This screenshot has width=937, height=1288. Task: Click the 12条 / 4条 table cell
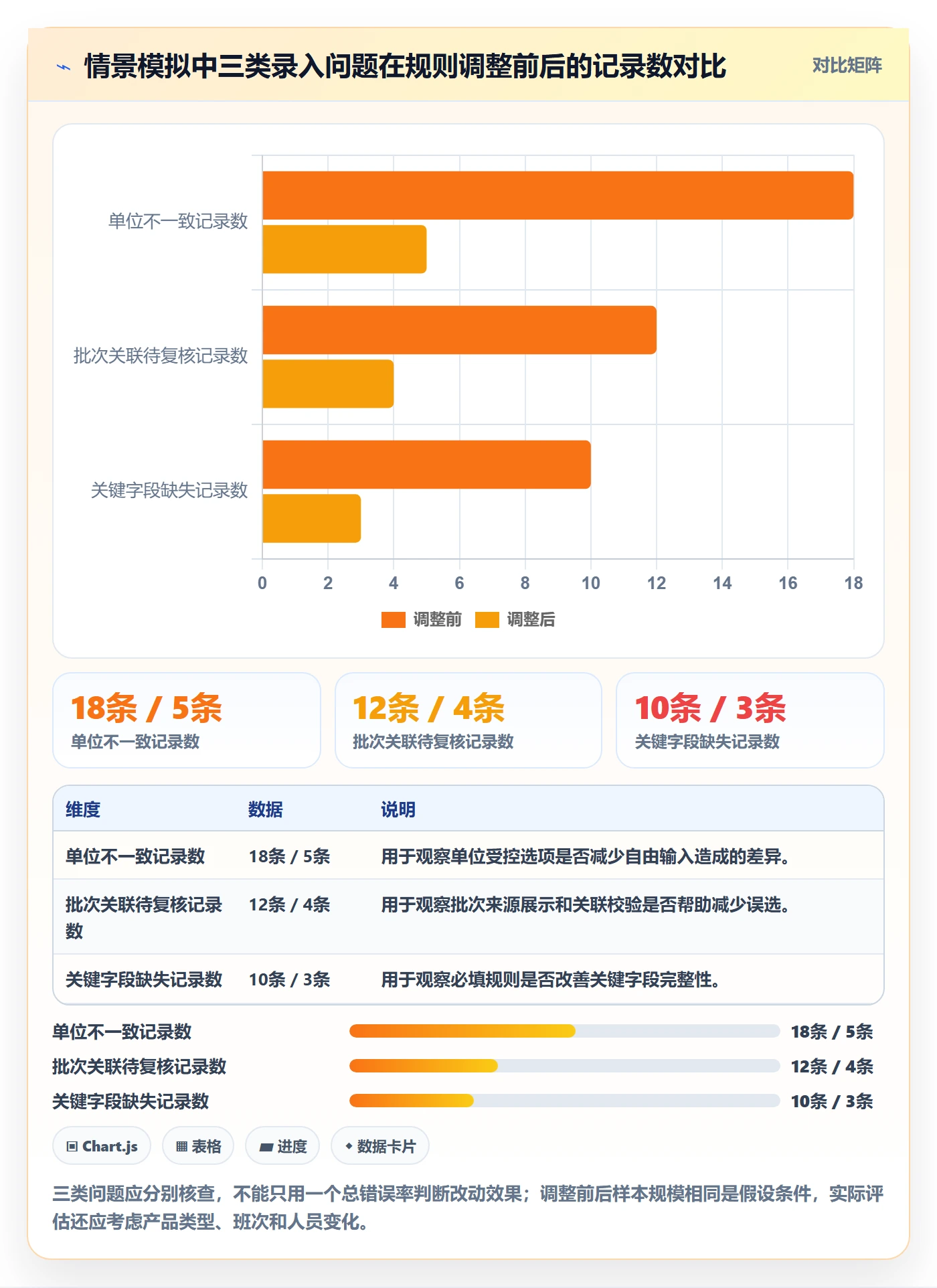tap(290, 905)
